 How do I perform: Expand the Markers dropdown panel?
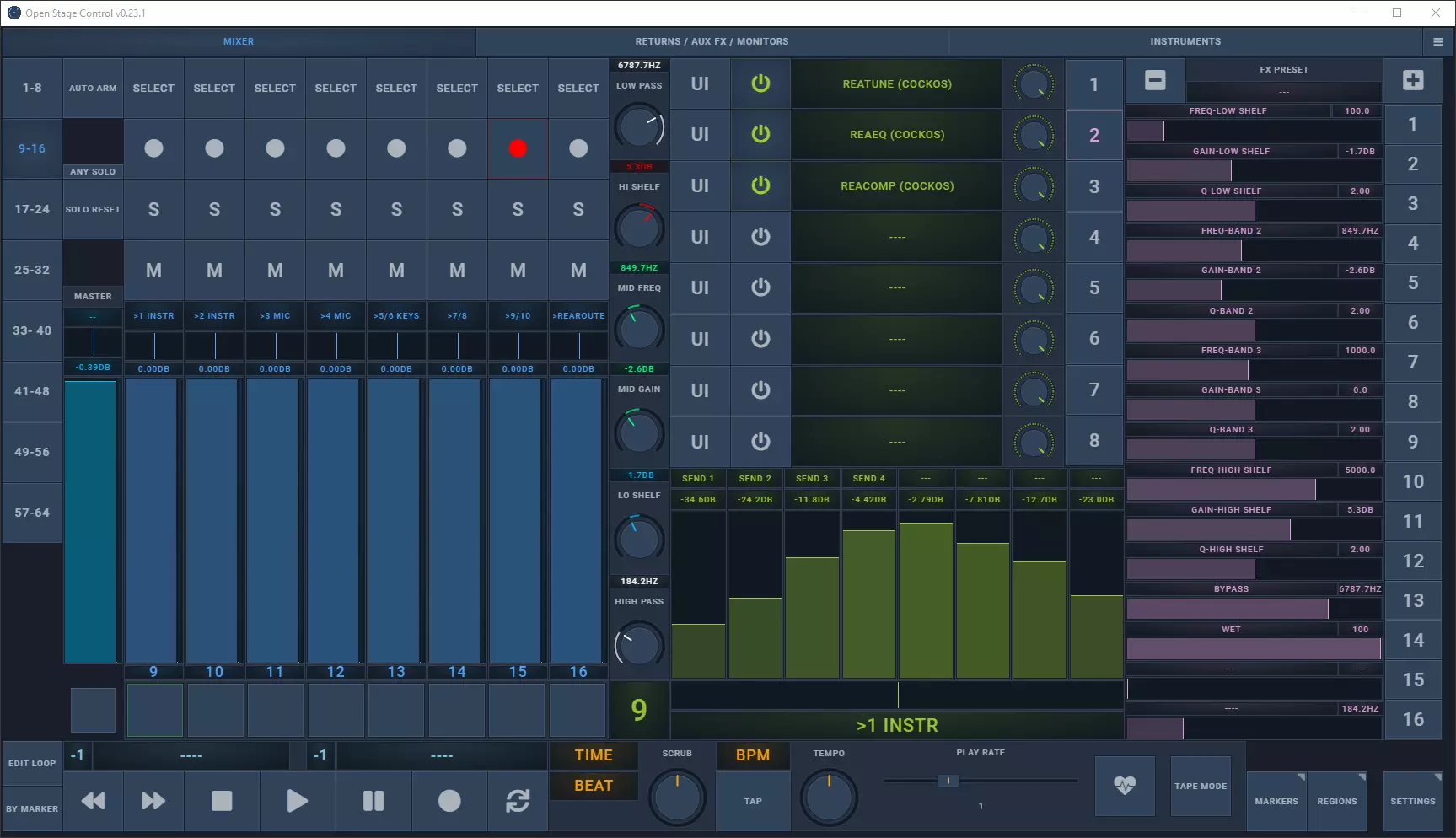[1276, 801]
